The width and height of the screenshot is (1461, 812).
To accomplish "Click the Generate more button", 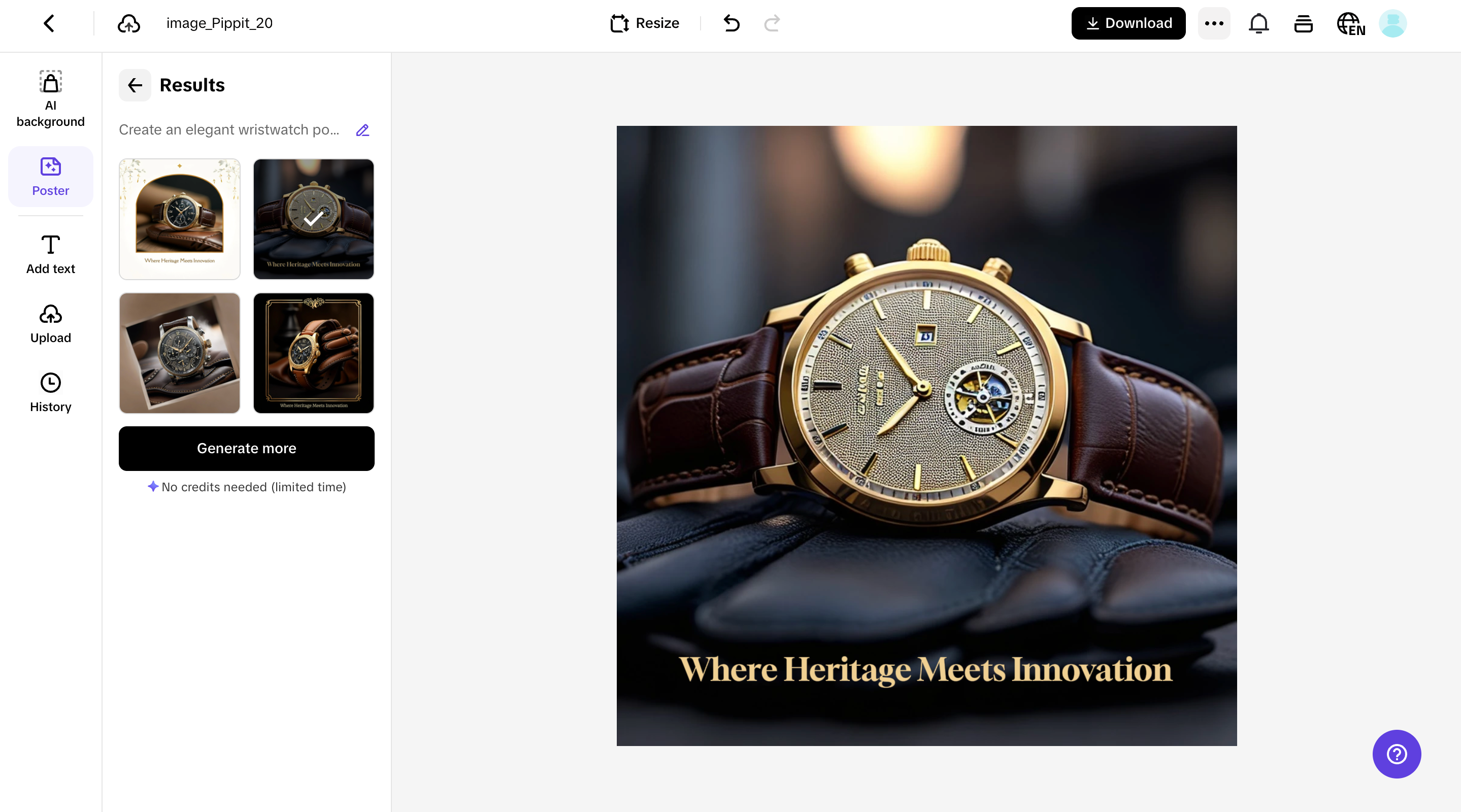I will [x=246, y=448].
